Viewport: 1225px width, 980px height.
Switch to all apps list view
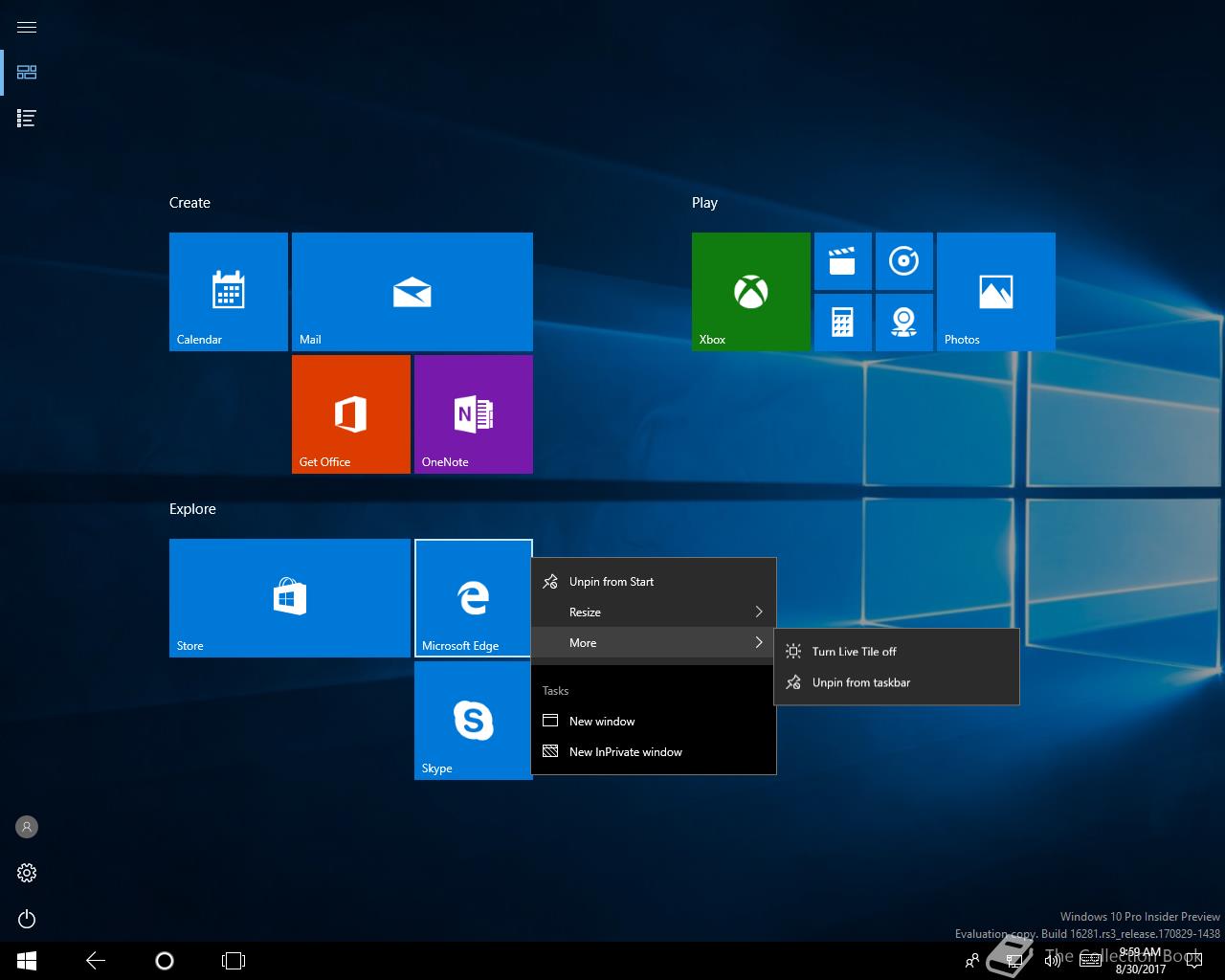[27, 119]
